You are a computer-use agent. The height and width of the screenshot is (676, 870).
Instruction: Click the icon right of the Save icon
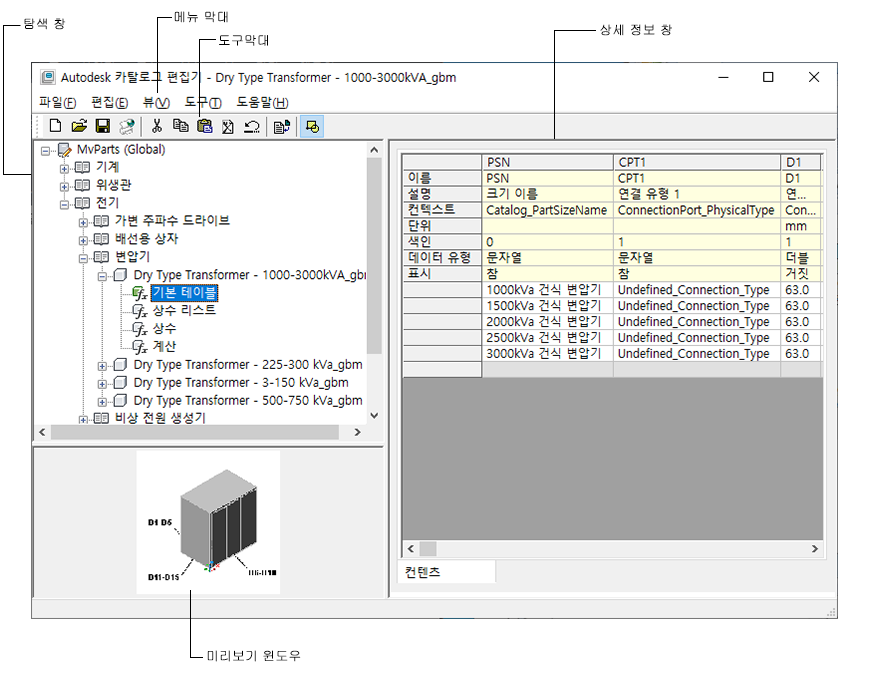coord(127,127)
